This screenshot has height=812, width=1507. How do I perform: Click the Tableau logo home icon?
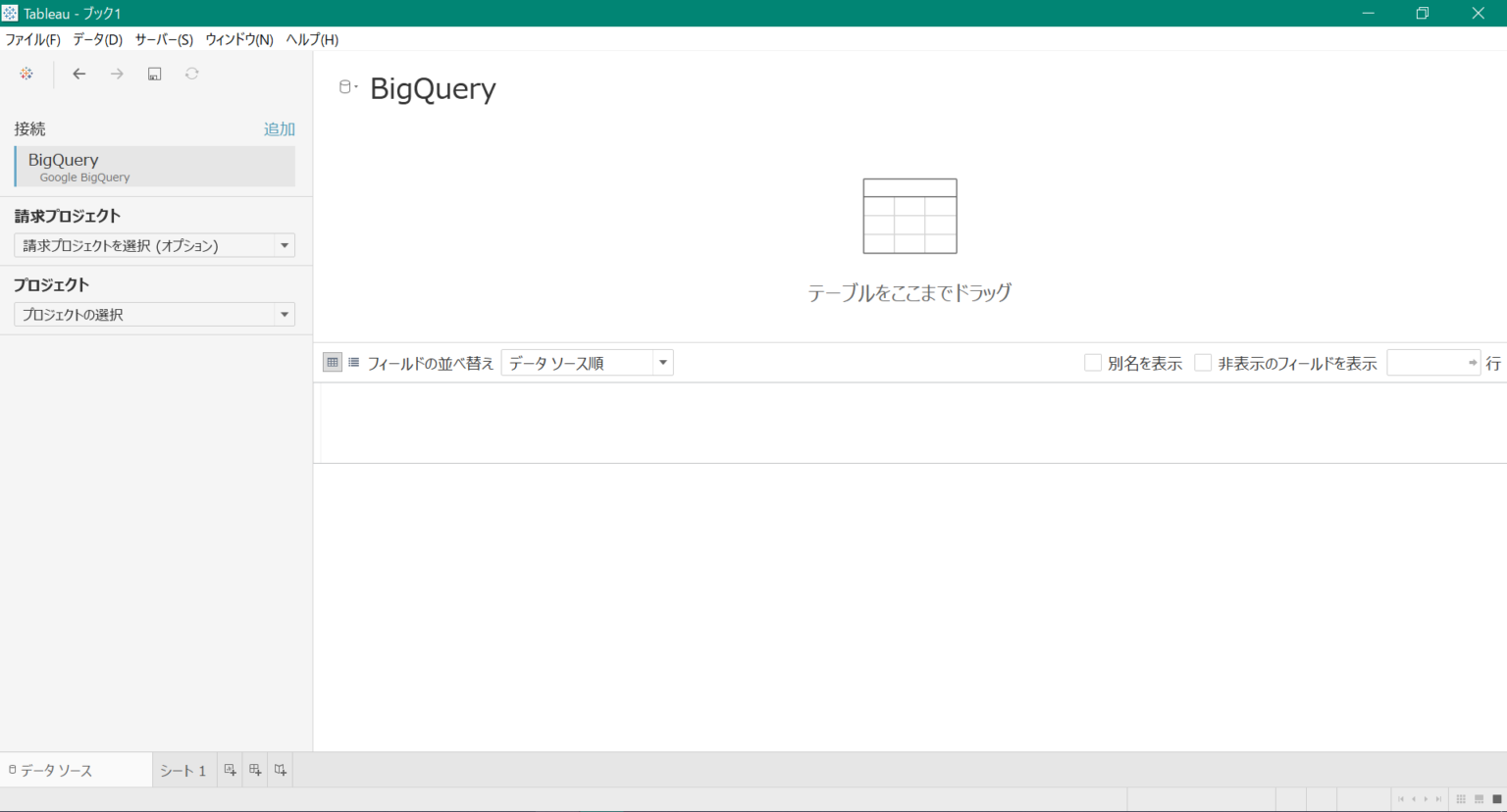click(26, 74)
